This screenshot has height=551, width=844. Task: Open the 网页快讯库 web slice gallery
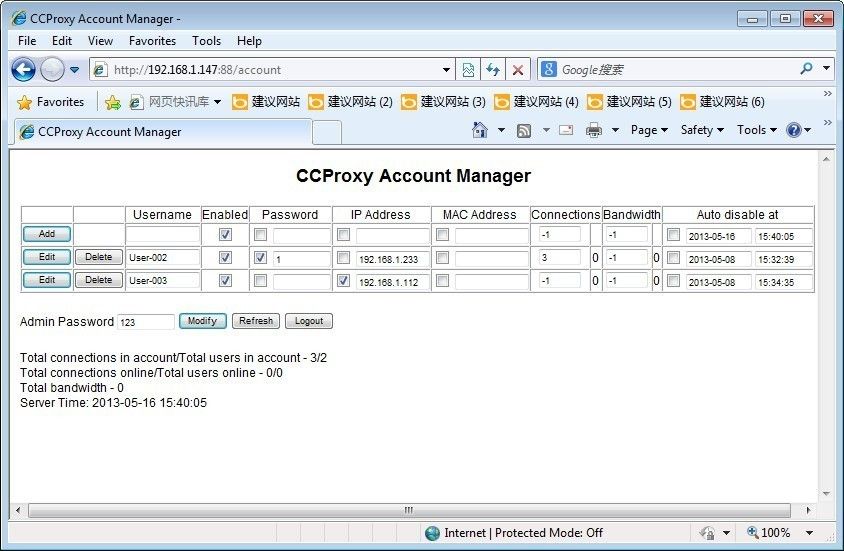(x=175, y=102)
